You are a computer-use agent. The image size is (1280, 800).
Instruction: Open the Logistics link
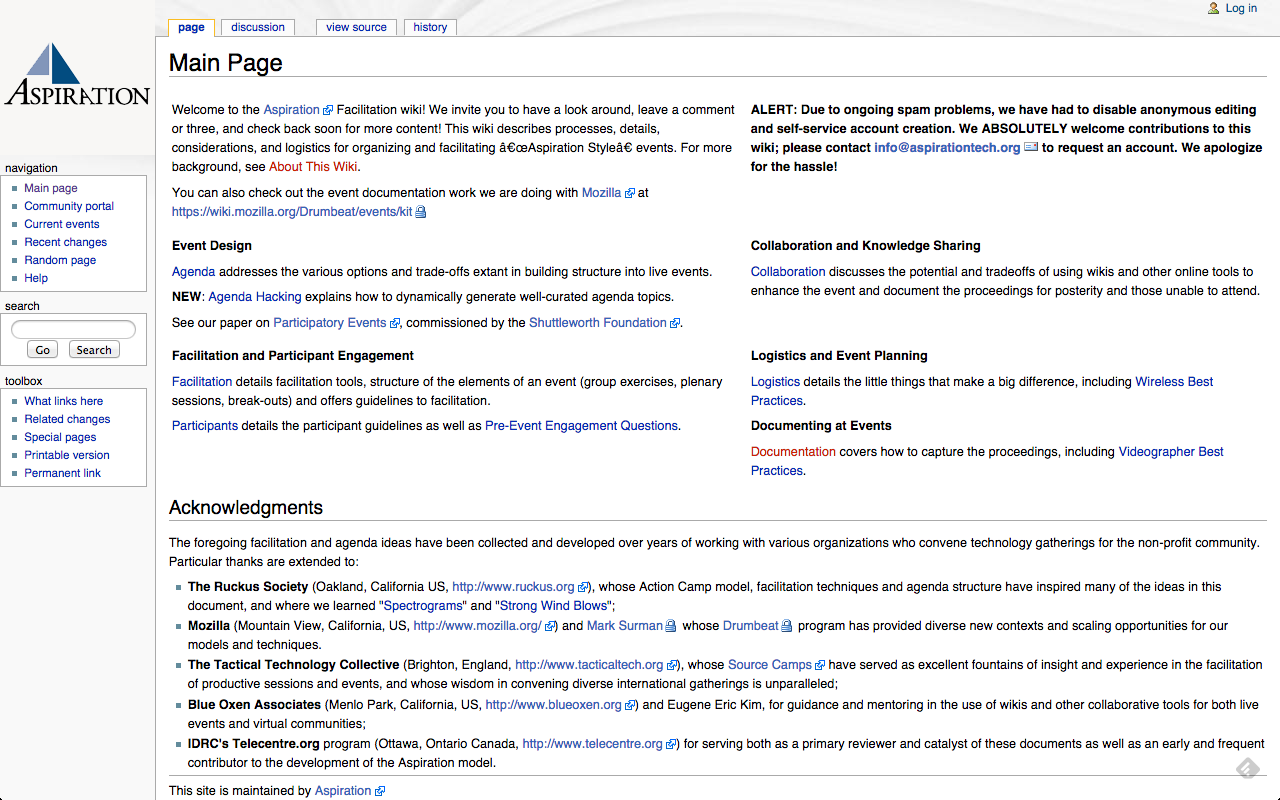[775, 382]
